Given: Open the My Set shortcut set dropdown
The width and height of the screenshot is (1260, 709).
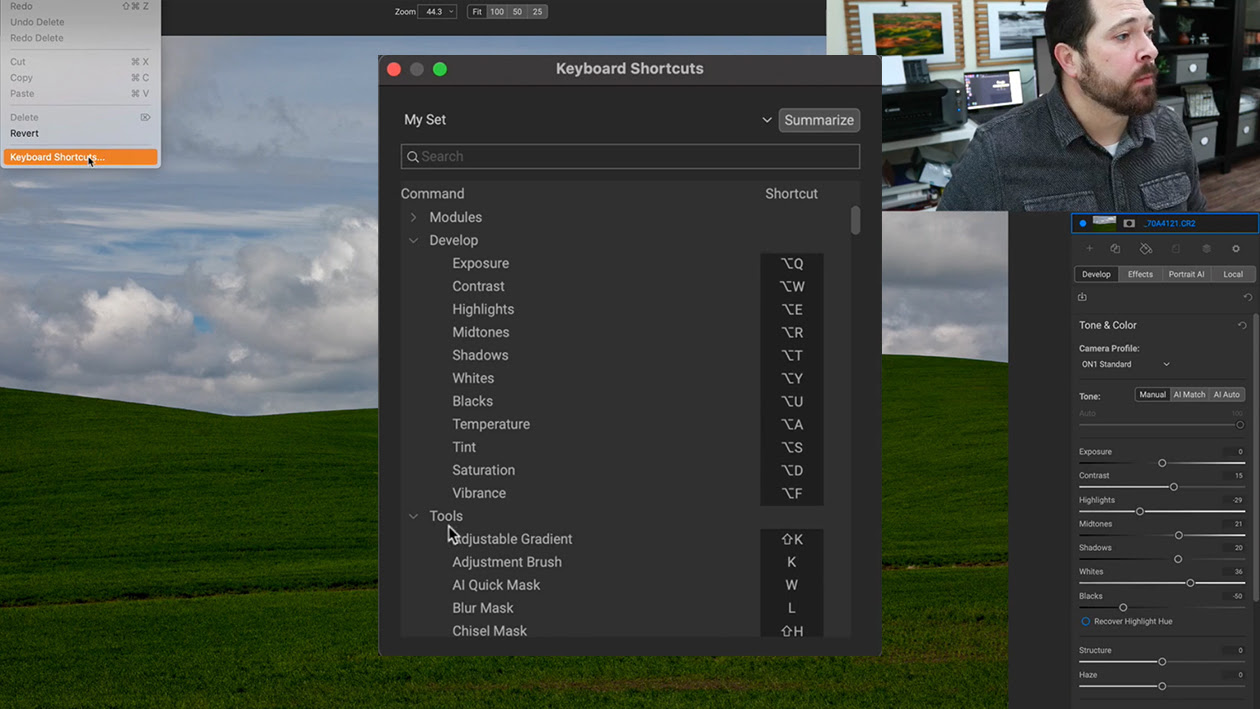Looking at the screenshot, I should click(766, 120).
